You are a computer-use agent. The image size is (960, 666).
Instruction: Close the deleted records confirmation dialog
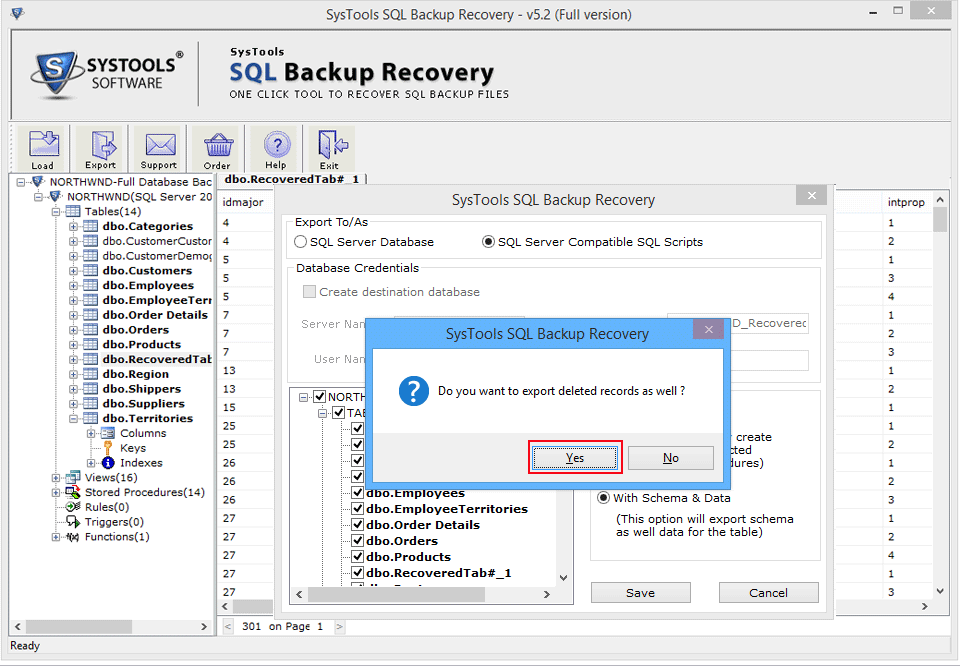pos(708,329)
